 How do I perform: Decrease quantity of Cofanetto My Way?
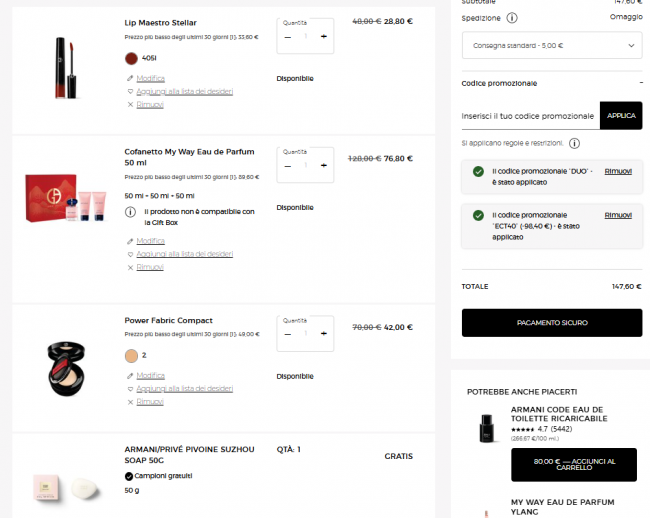288,166
